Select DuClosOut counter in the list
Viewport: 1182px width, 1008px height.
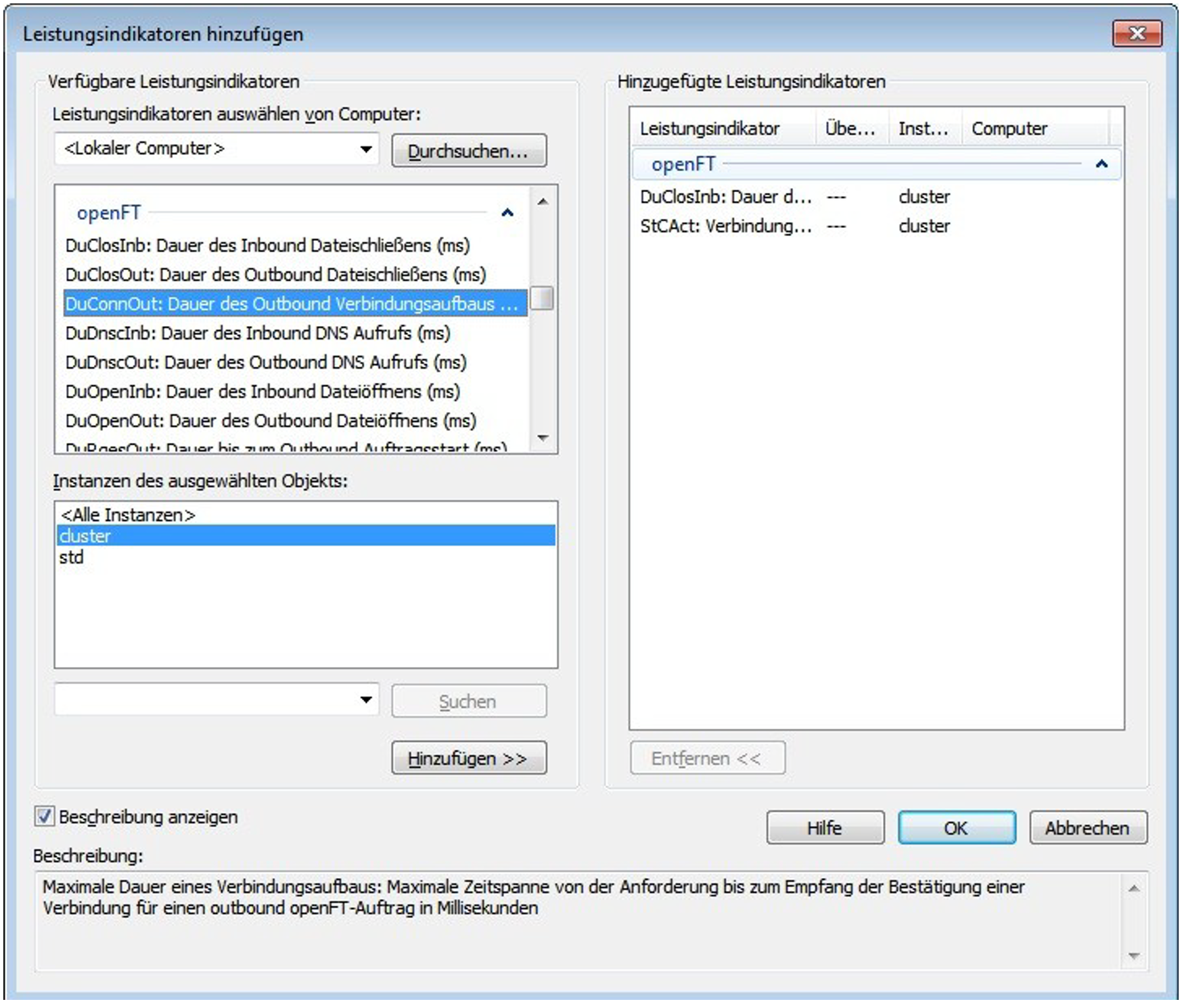tap(275, 275)
